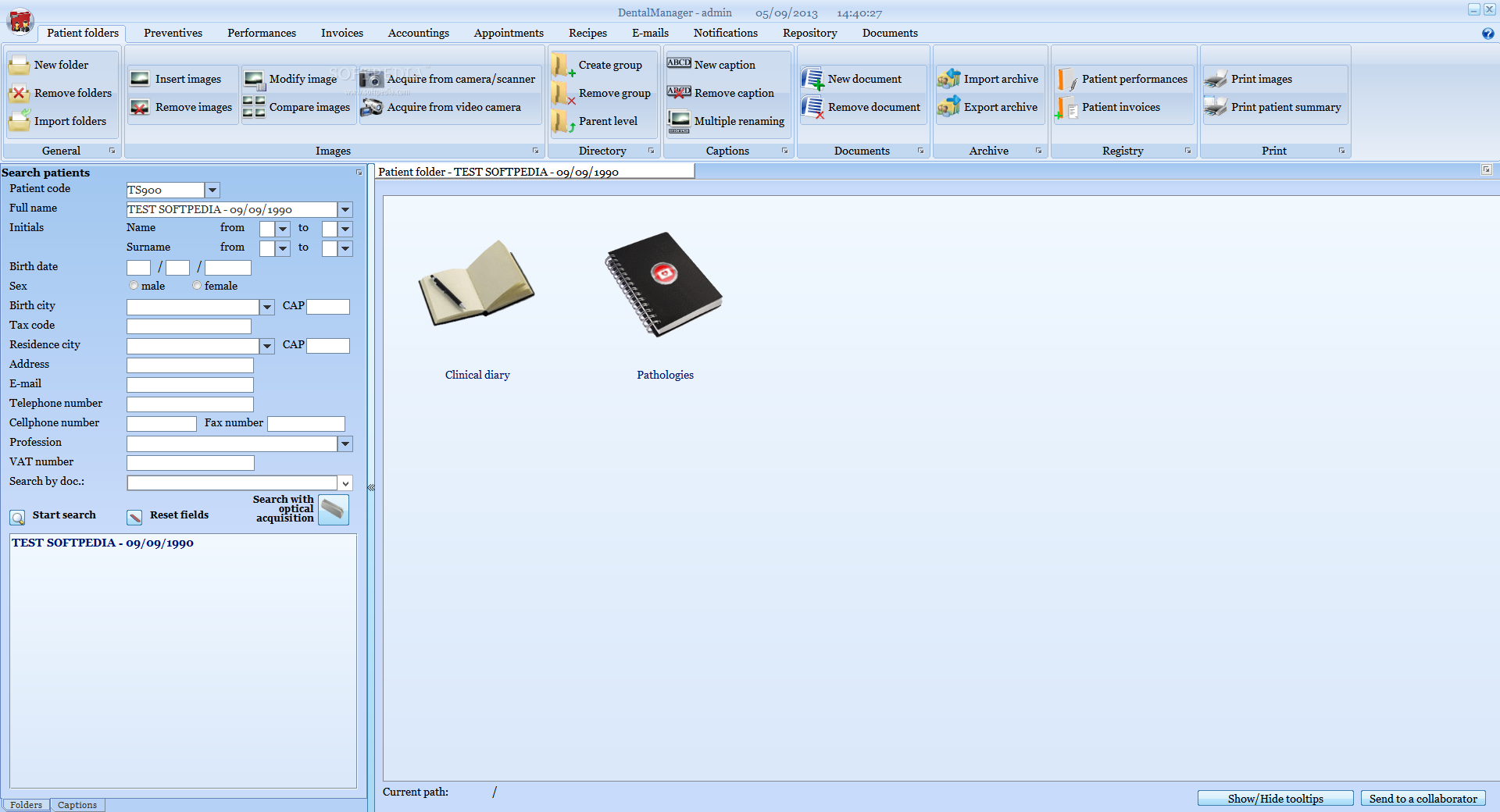Switch to the Preventives tab
Screen dimensions: 1500x812
(x=173, y=33)
